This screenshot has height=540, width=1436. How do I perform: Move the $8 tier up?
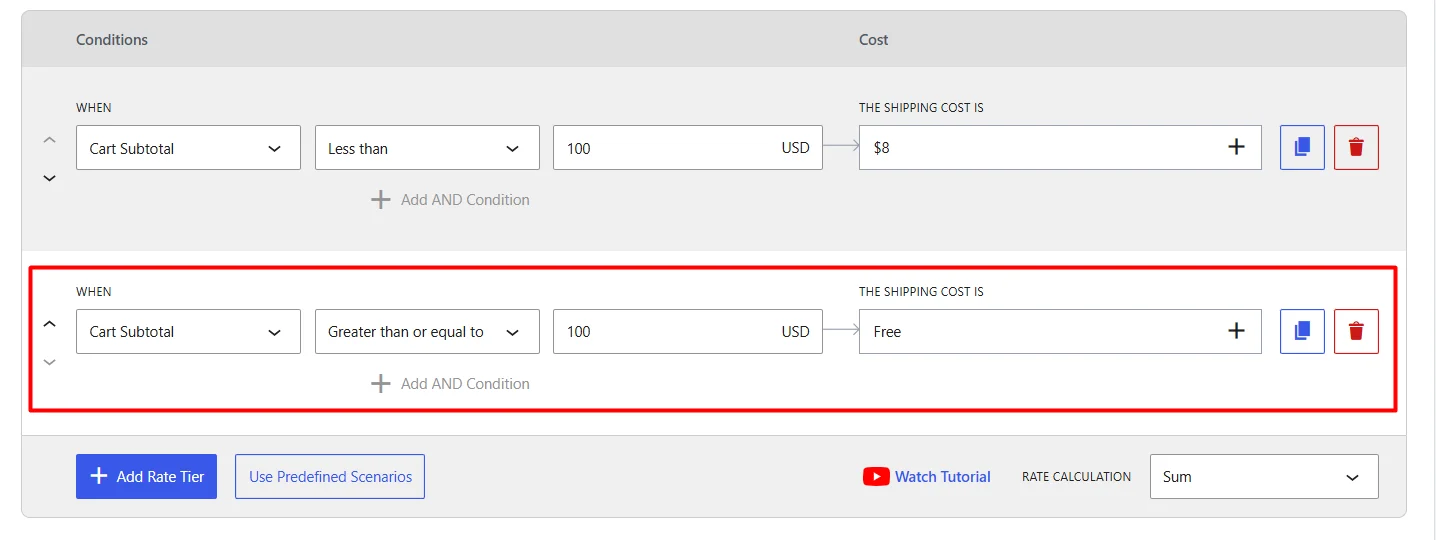[x=49, y=140]
